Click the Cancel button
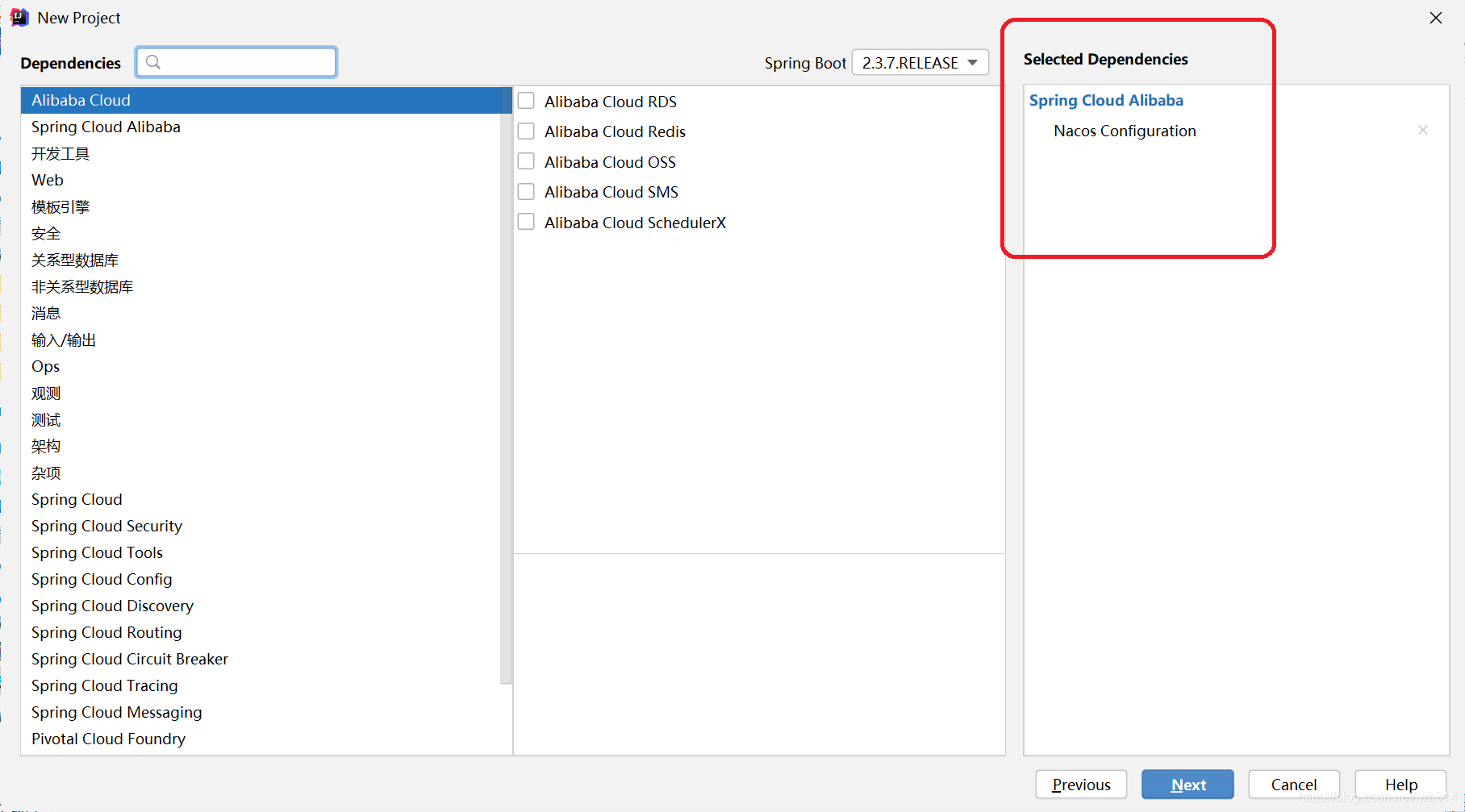The image size is (1465, 812). point(1294,785)
